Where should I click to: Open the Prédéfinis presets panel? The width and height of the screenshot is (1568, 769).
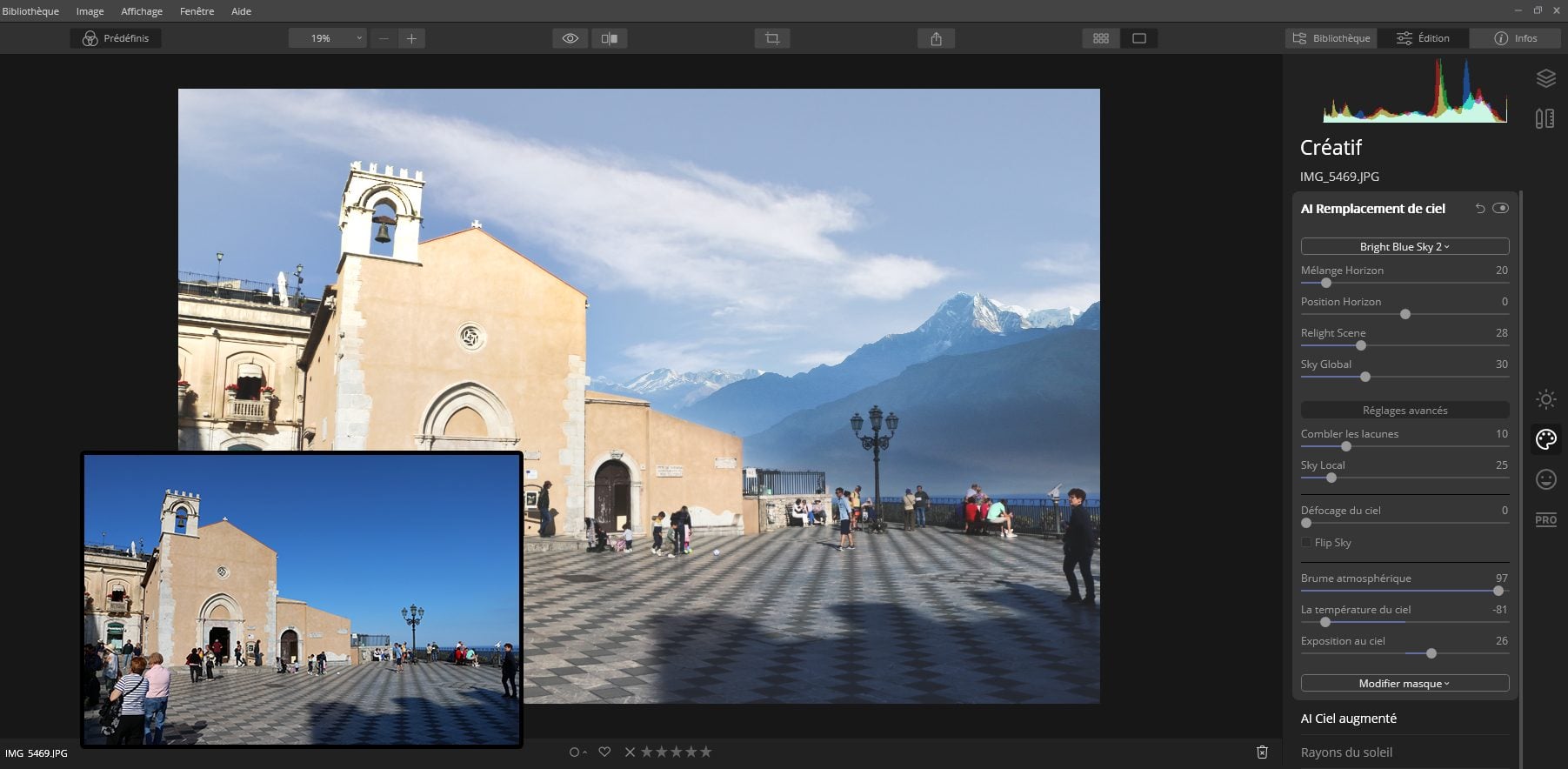(x=116, y=38)
